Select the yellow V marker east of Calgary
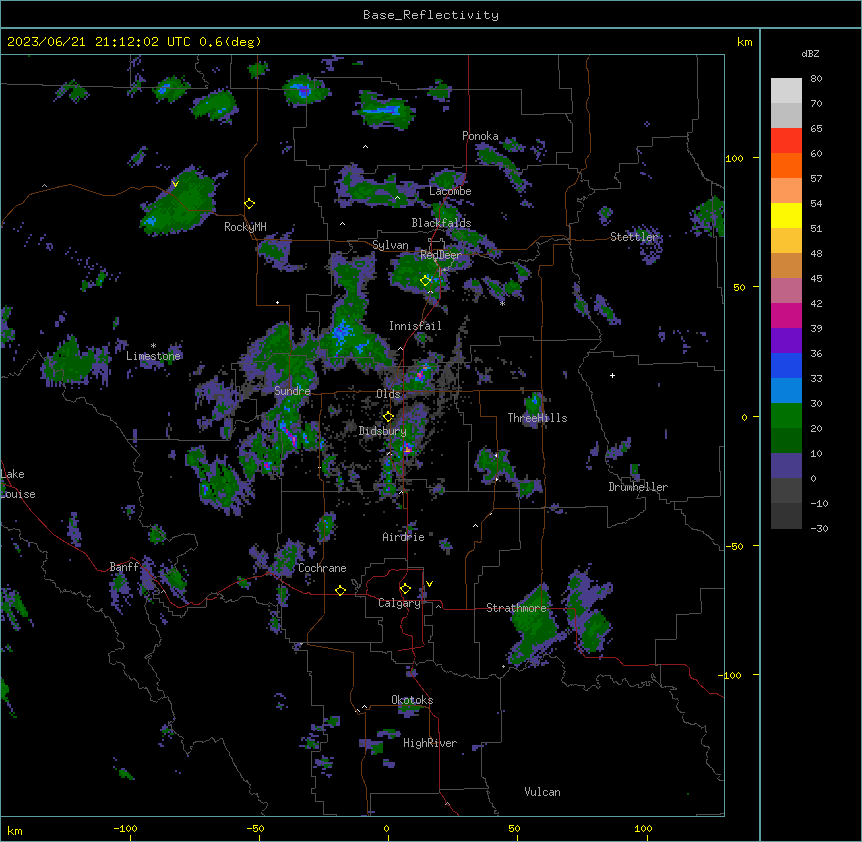This screenshot has height=842, width=862. point(429,584)
